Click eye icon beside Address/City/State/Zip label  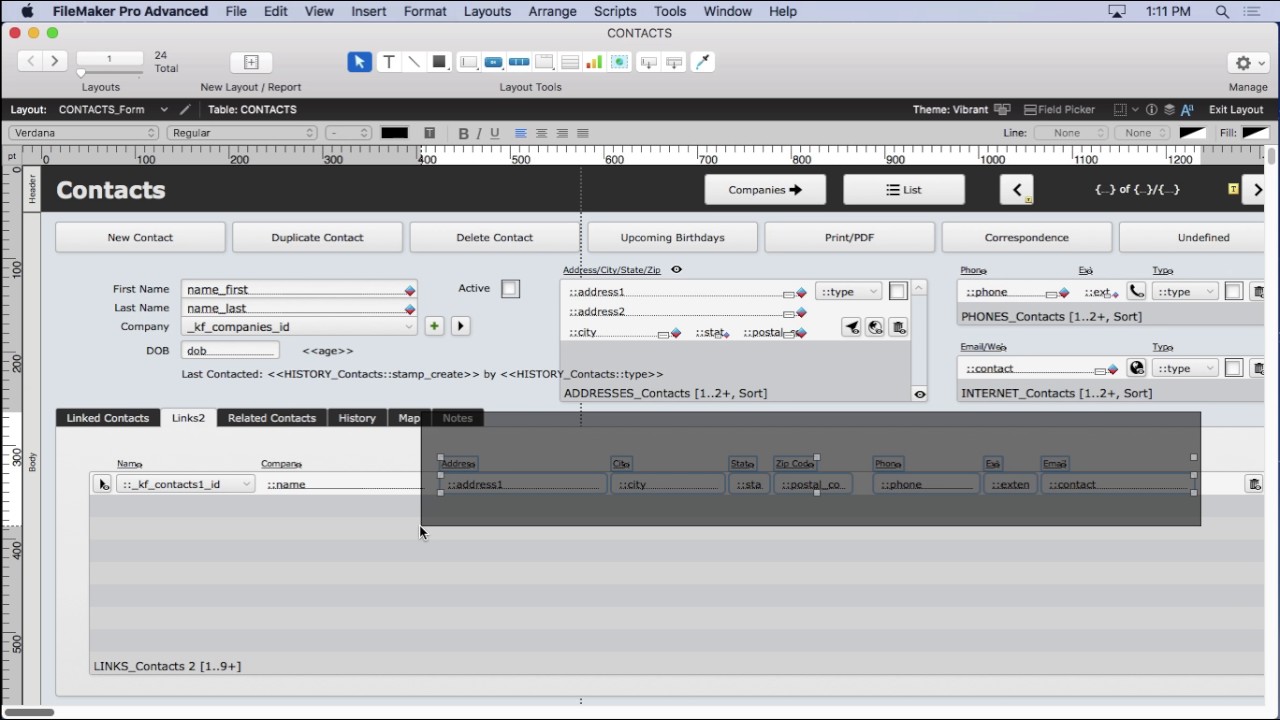pyautogui.click(x=677, y=270)
